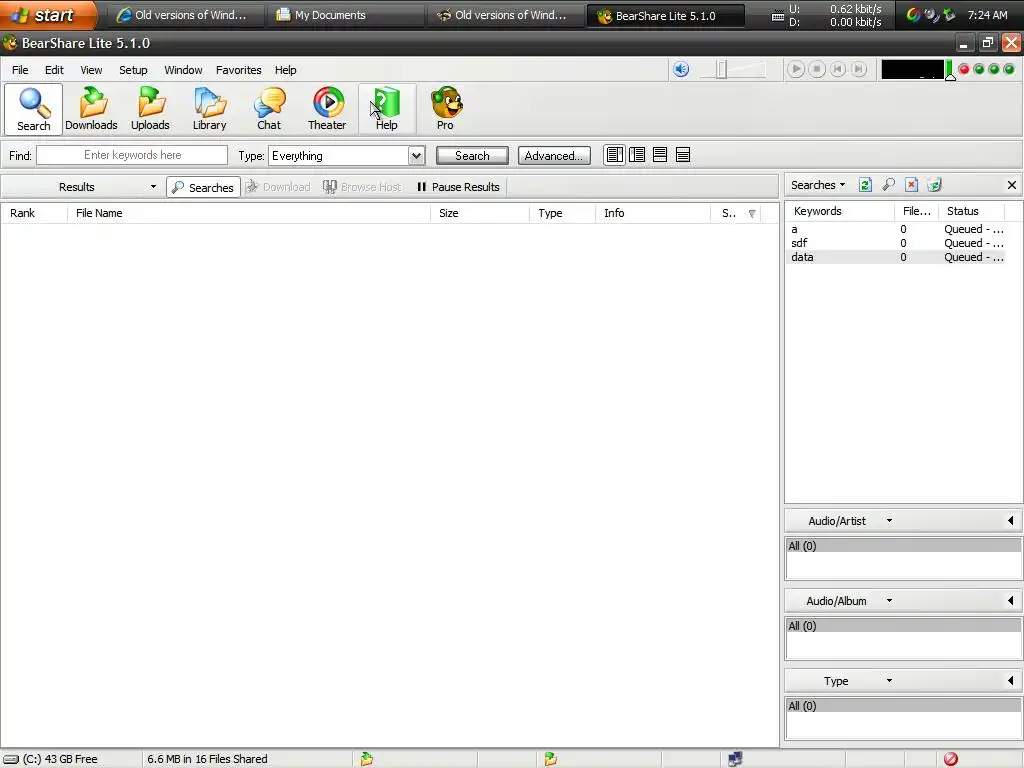
Task: Click the Stop button in the media player
Action: [816, 69]
